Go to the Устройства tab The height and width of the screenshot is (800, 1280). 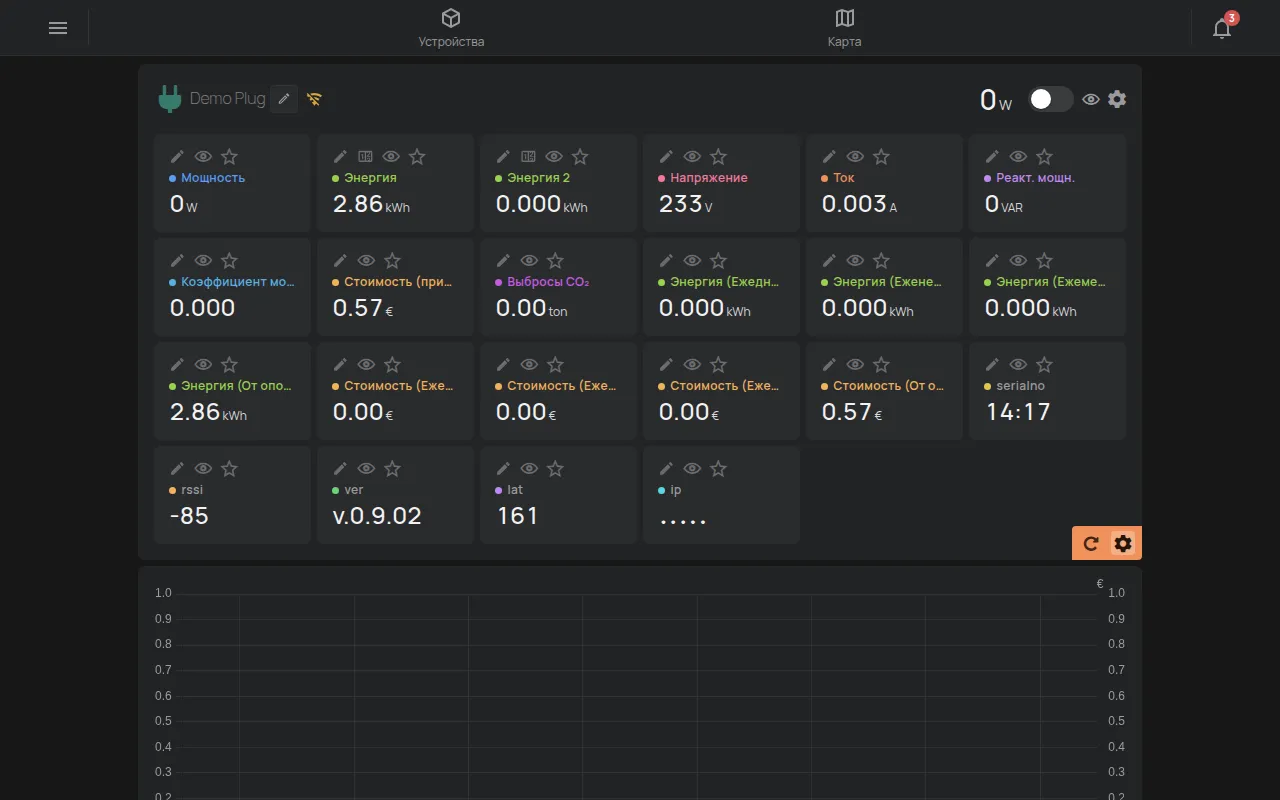point(451,28)
